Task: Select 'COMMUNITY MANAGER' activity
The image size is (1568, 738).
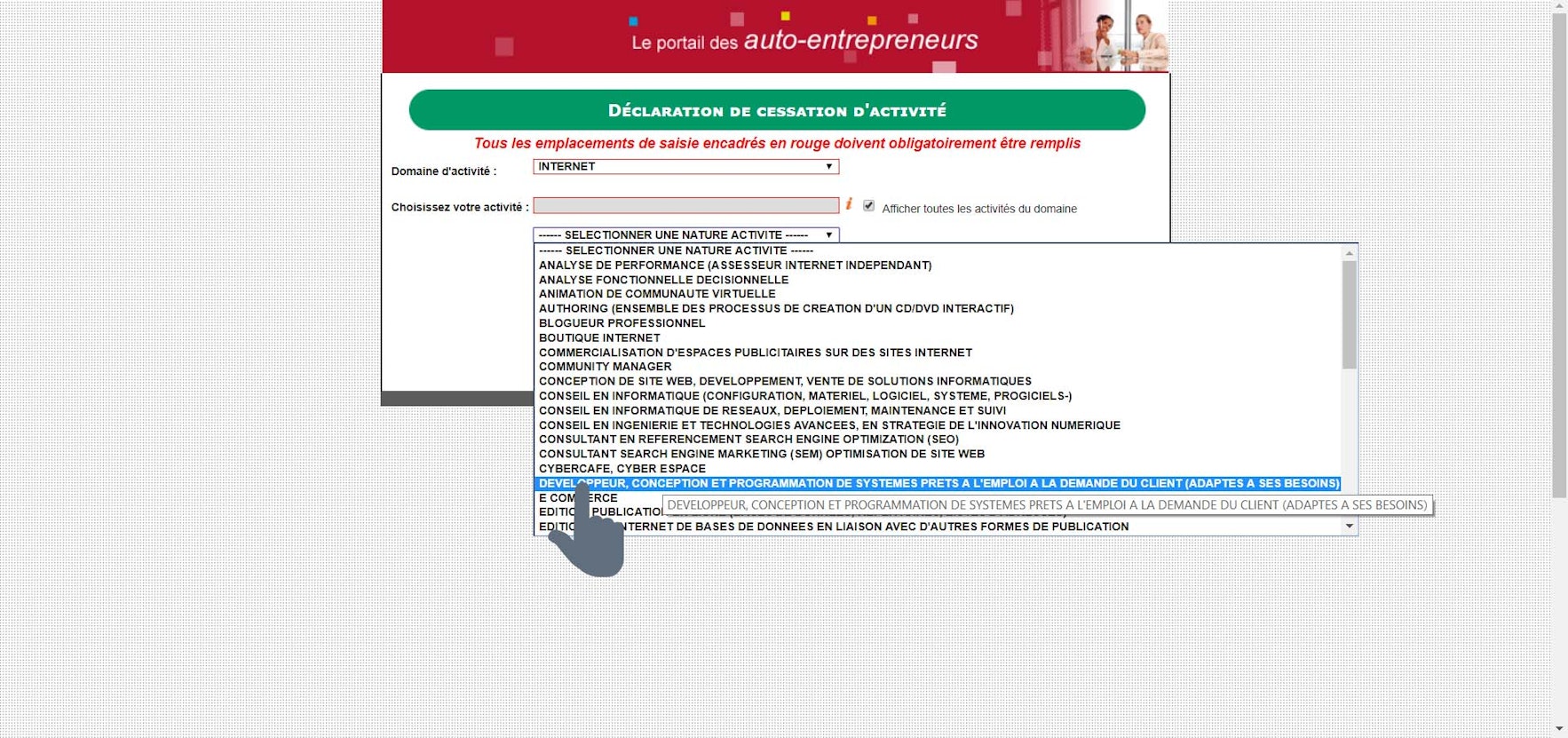Action: [x=938, y=367]
